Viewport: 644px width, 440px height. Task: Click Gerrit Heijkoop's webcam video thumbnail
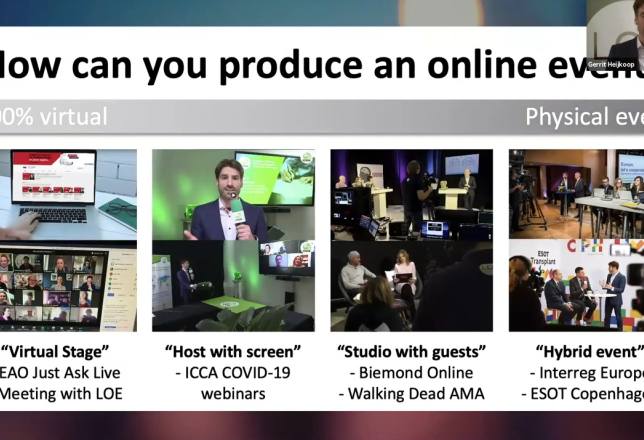click(x=615, y=35)
